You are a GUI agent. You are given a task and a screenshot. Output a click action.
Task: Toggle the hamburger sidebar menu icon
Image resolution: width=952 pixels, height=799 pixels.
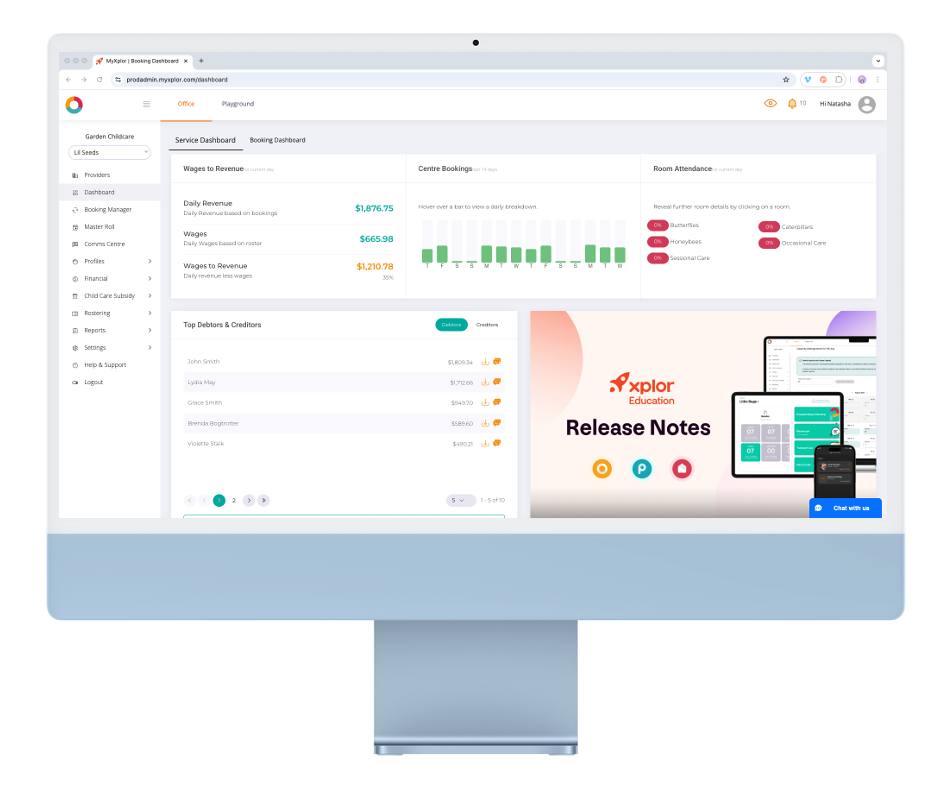point(146,104)
